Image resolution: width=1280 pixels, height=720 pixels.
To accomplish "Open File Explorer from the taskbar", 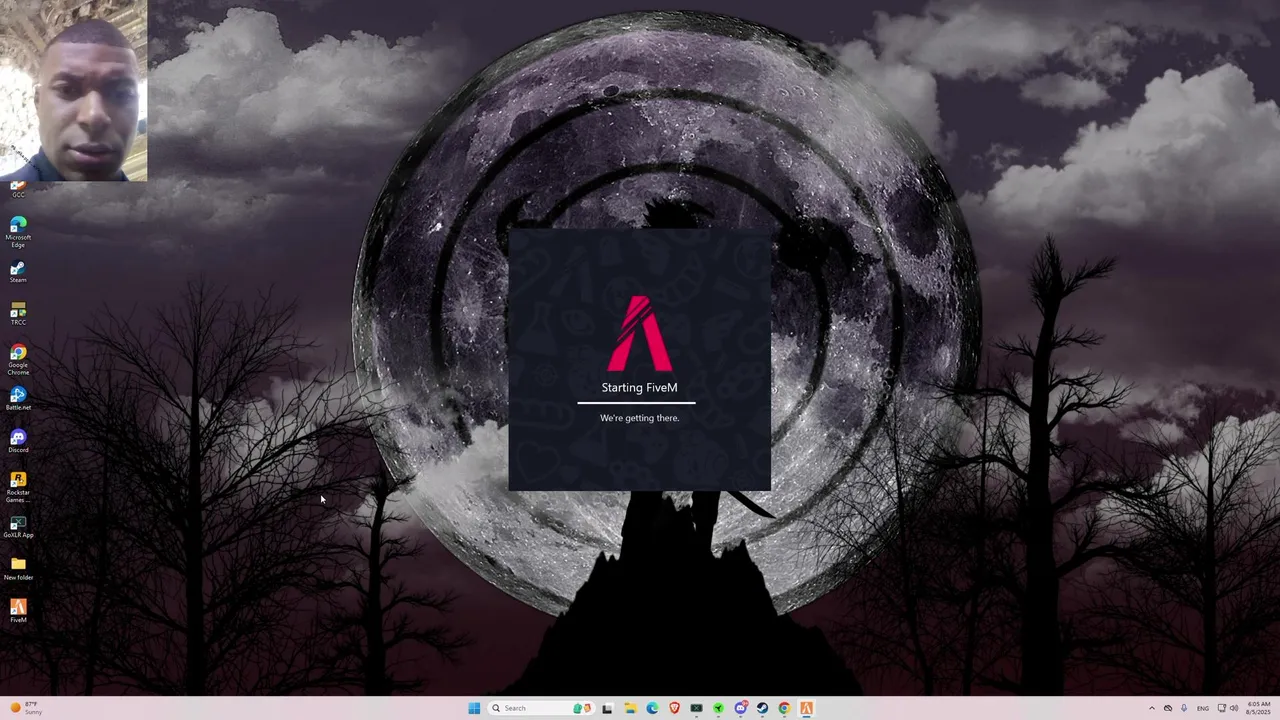I will tap(630, 708).
